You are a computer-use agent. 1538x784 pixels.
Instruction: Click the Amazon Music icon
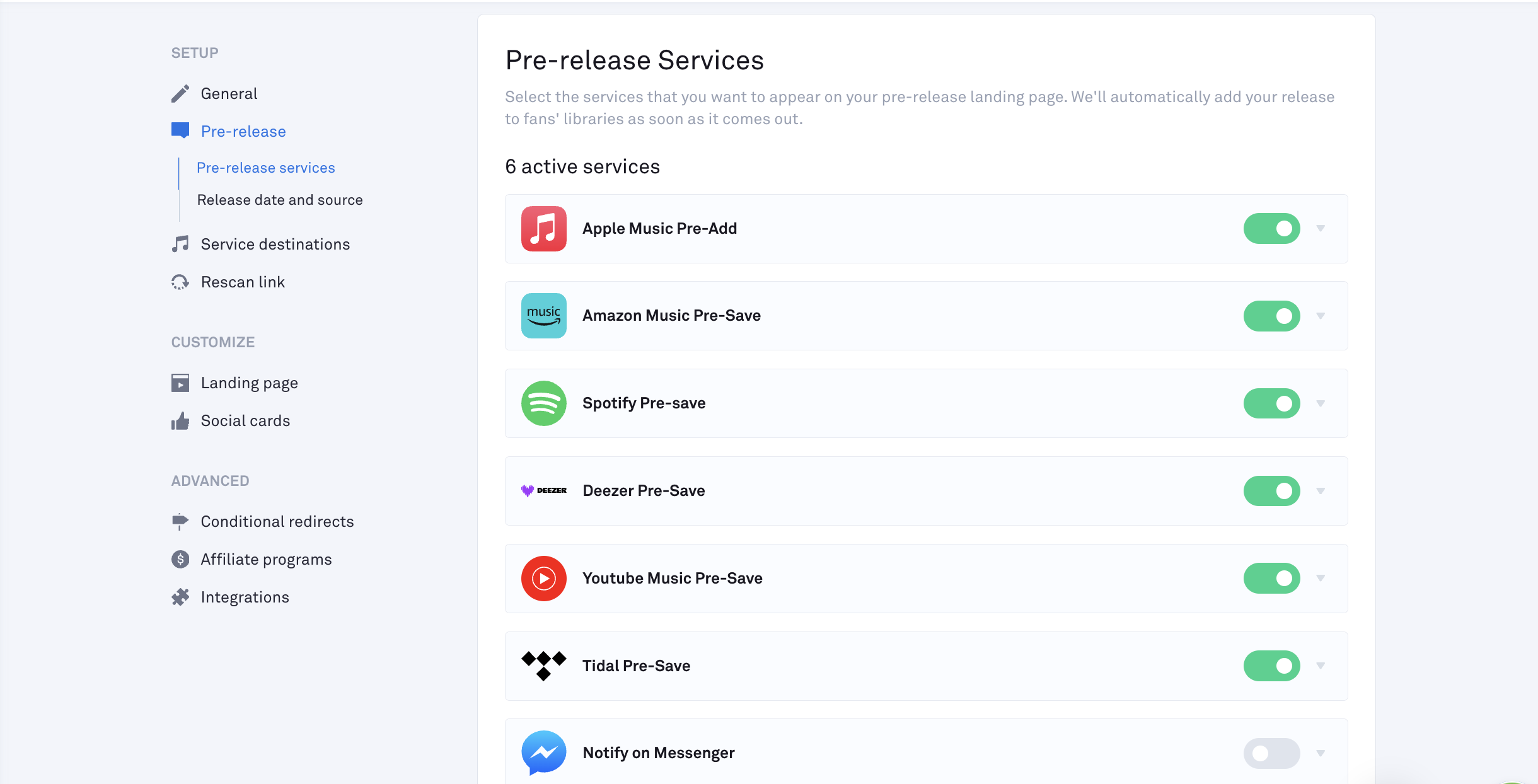[x=543, y=316]
